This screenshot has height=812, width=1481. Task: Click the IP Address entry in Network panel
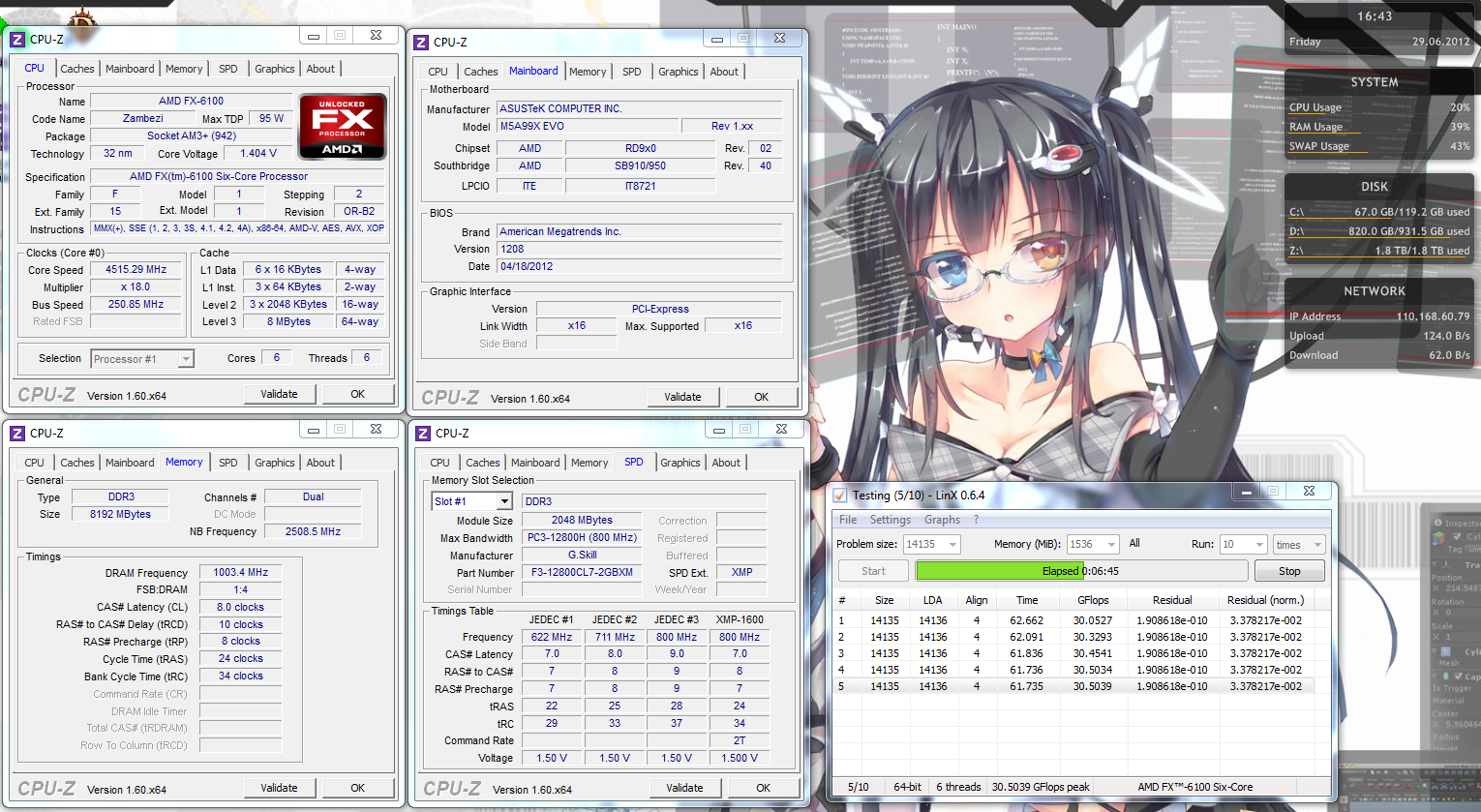click(1379, 316)
